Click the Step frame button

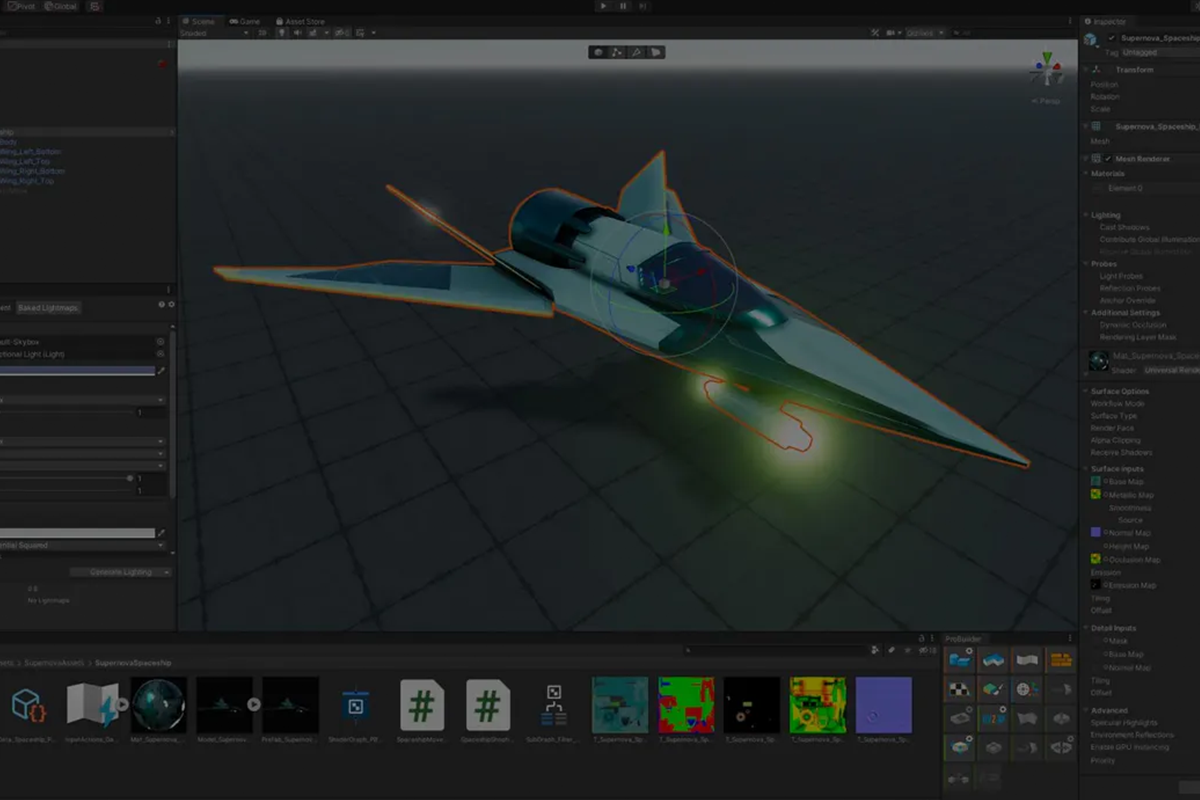(x=643, y=6)
